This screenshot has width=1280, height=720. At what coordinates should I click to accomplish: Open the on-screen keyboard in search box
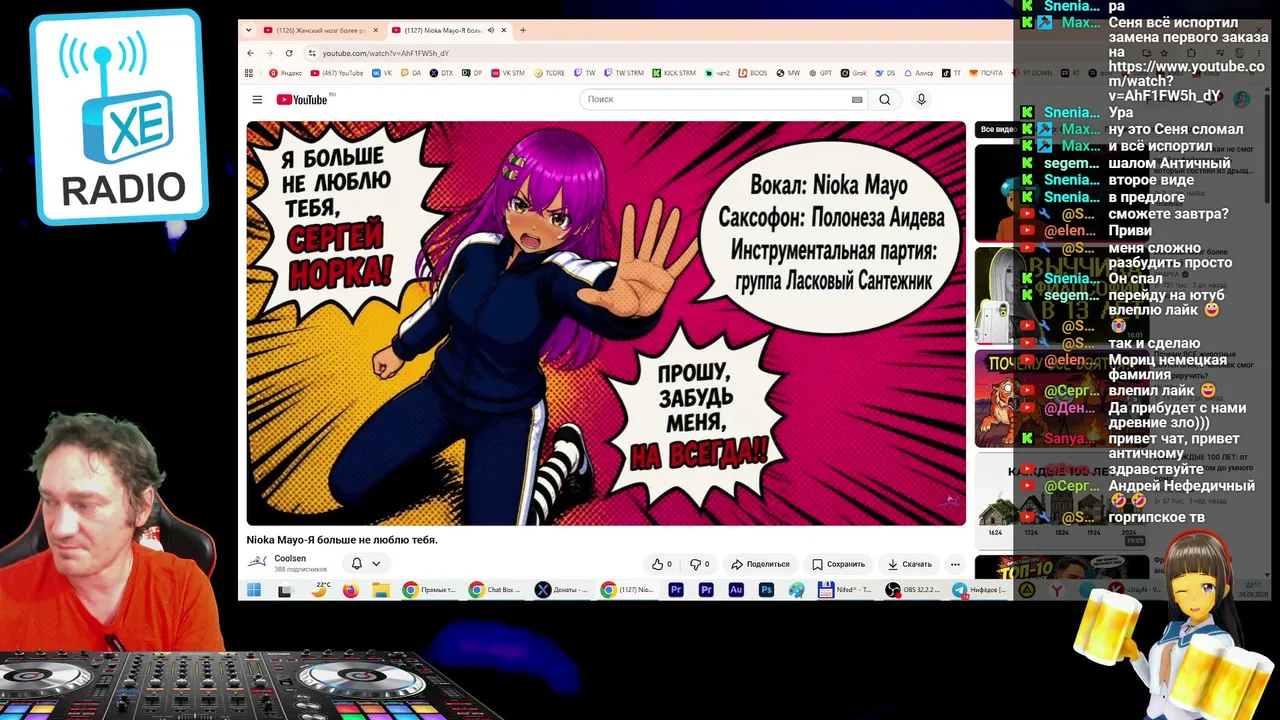[857, 100]
